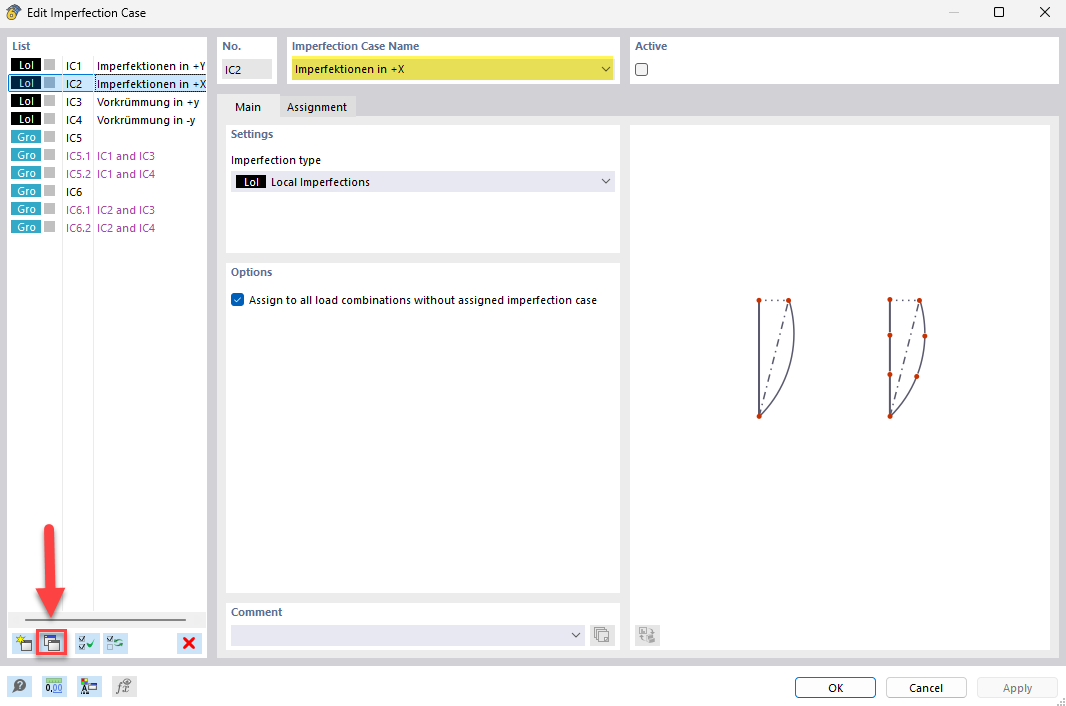Open the Imperfection Case Name dropdown

pos(606,69)
